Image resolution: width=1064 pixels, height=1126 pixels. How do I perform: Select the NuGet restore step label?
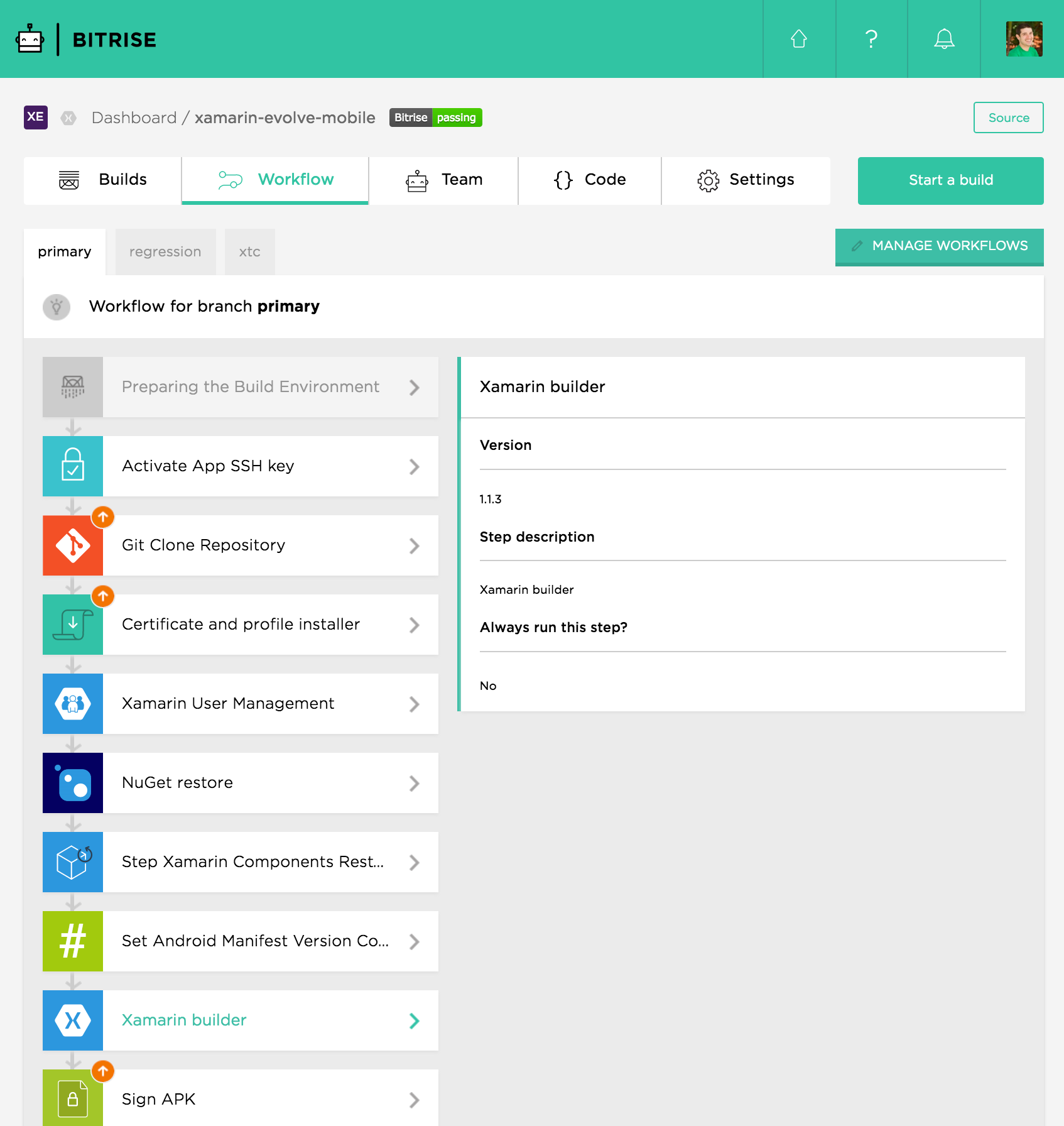(177, 783)
